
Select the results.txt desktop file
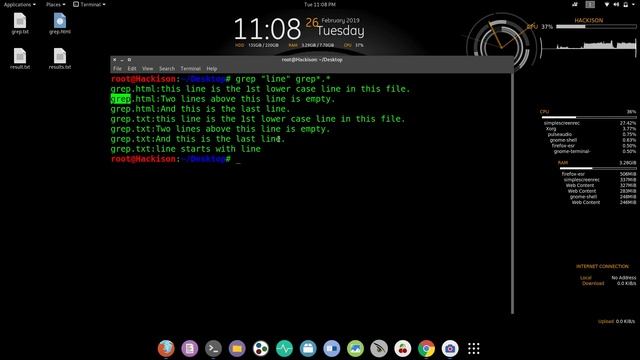click(60, 59)
